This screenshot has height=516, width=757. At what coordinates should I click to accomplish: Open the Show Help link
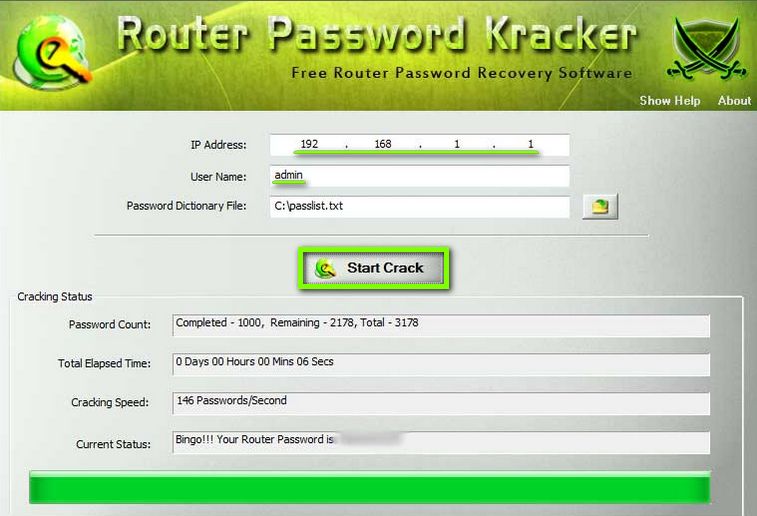[x=670, y=100]
